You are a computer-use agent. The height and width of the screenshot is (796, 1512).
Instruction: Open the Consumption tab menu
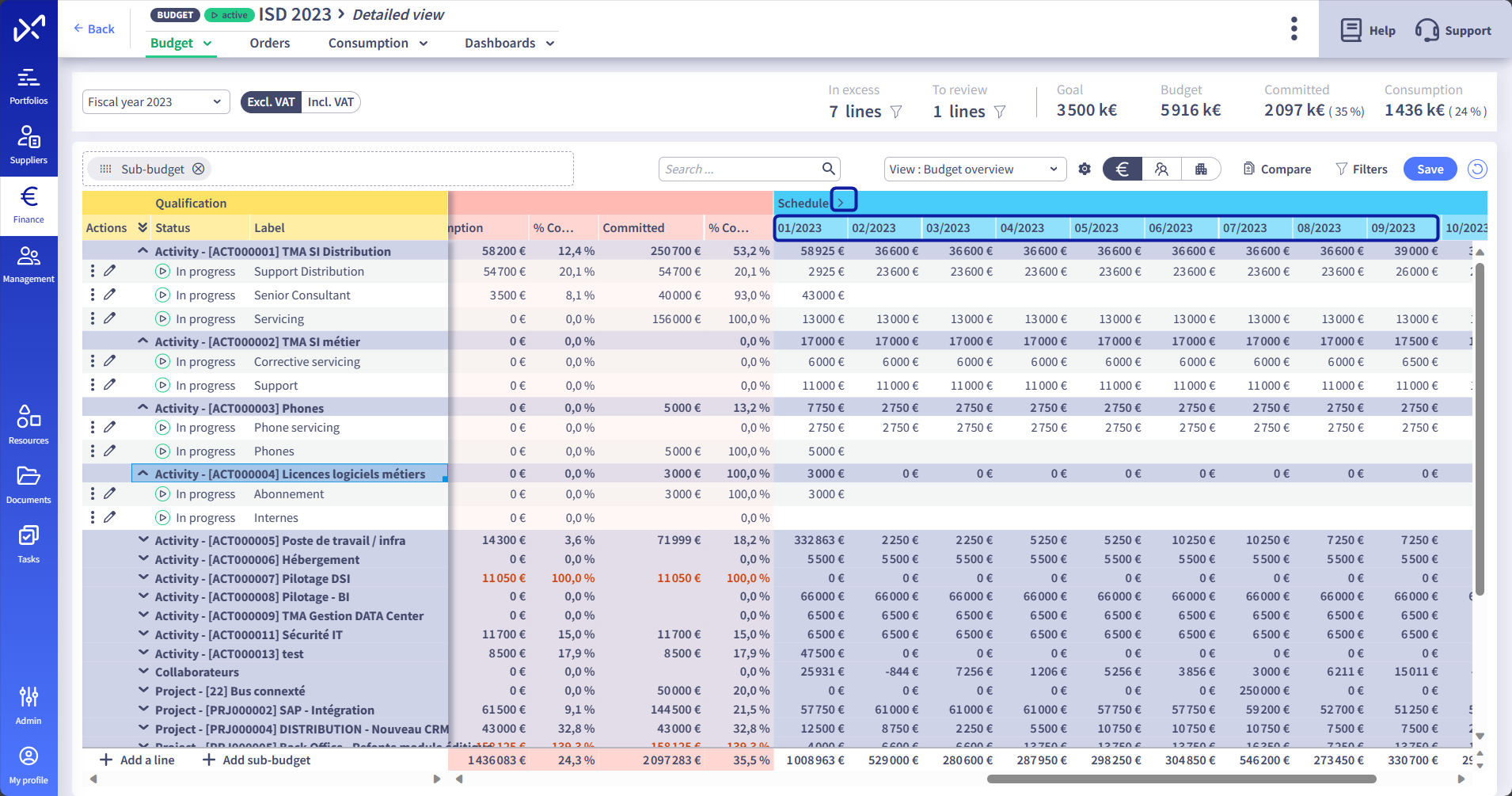[x=378, y=43]
